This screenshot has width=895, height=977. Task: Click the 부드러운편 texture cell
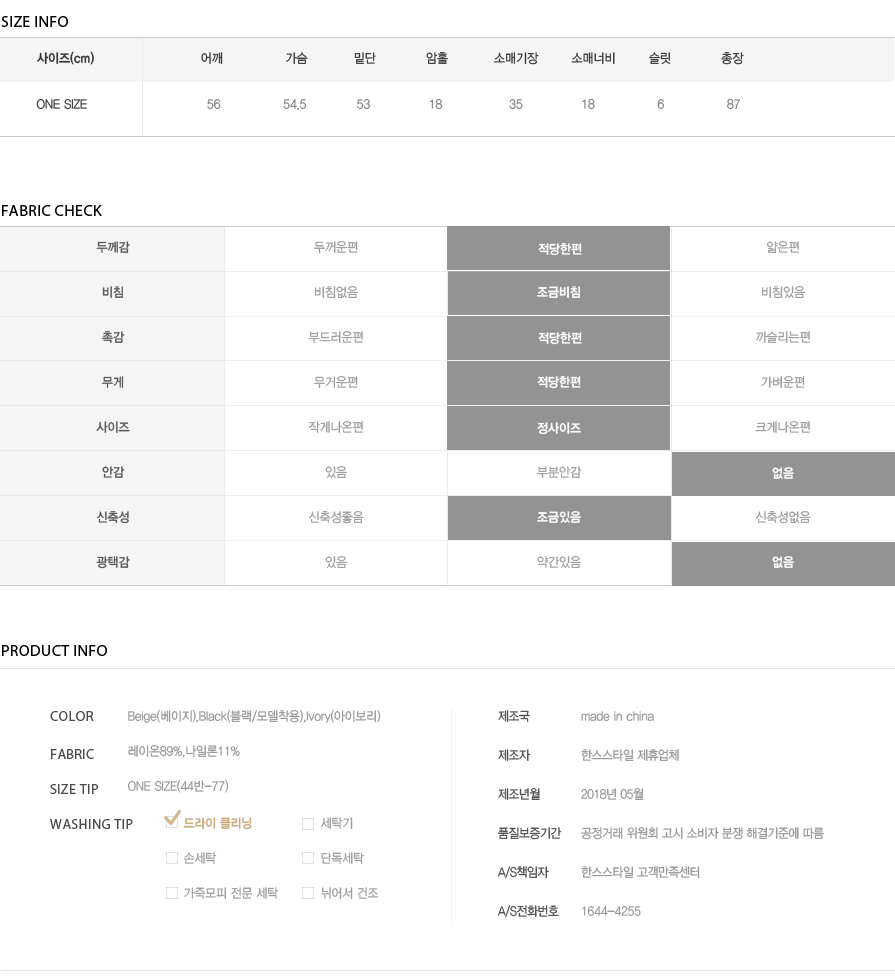tap(336, 337)
